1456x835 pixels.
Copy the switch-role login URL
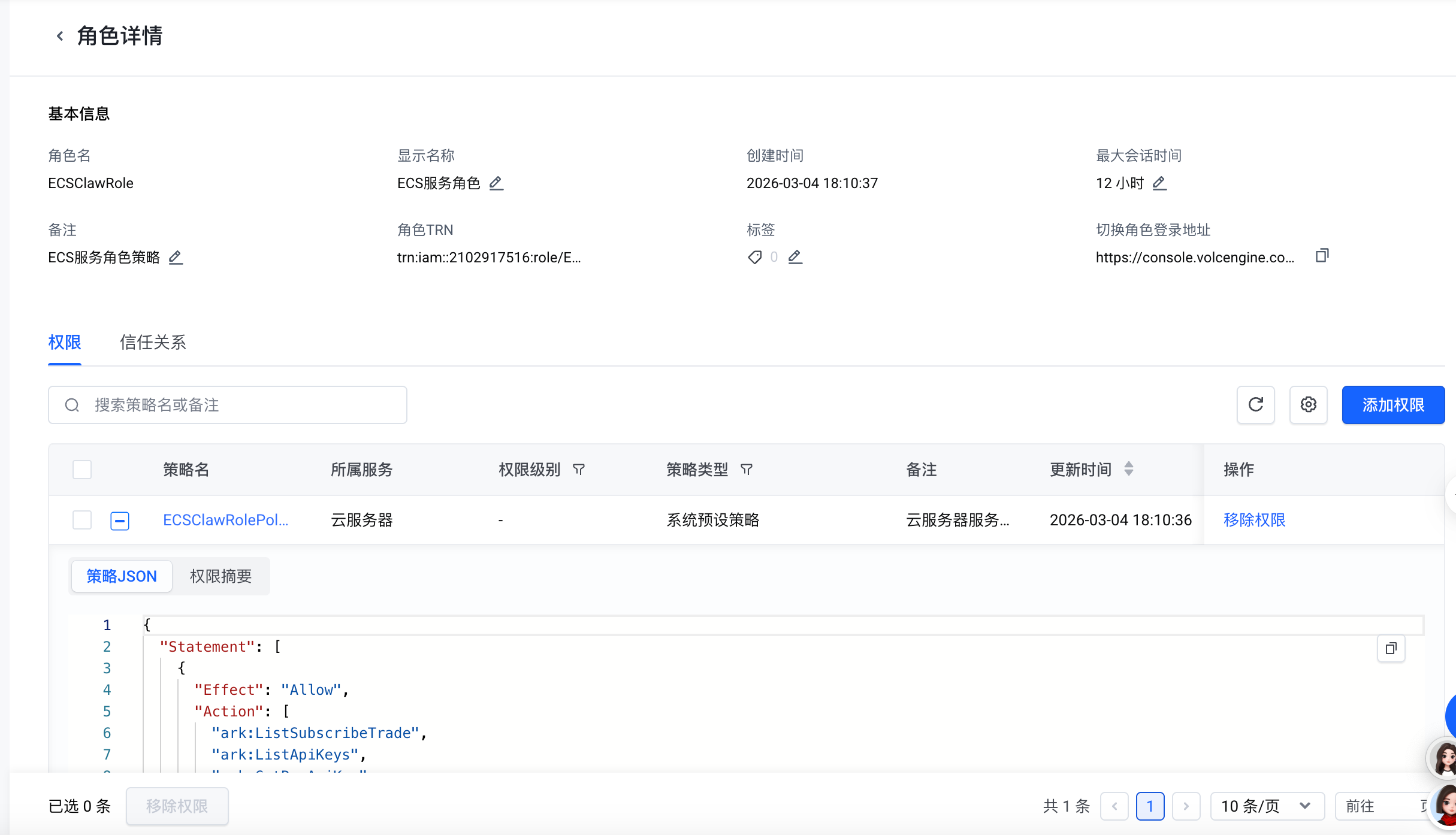click(x=1322, y=256)
